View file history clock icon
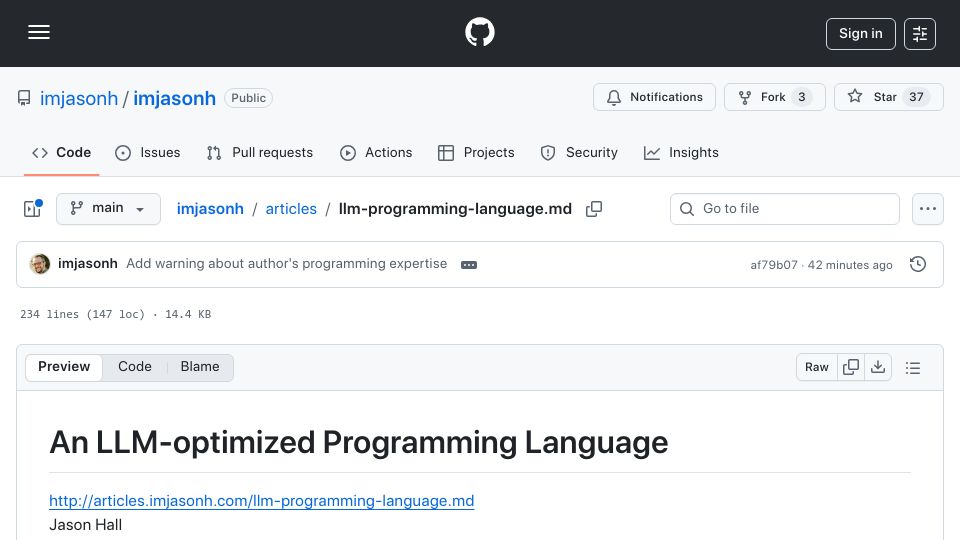This screenshot has height=540, width=960. pos(918,264)
